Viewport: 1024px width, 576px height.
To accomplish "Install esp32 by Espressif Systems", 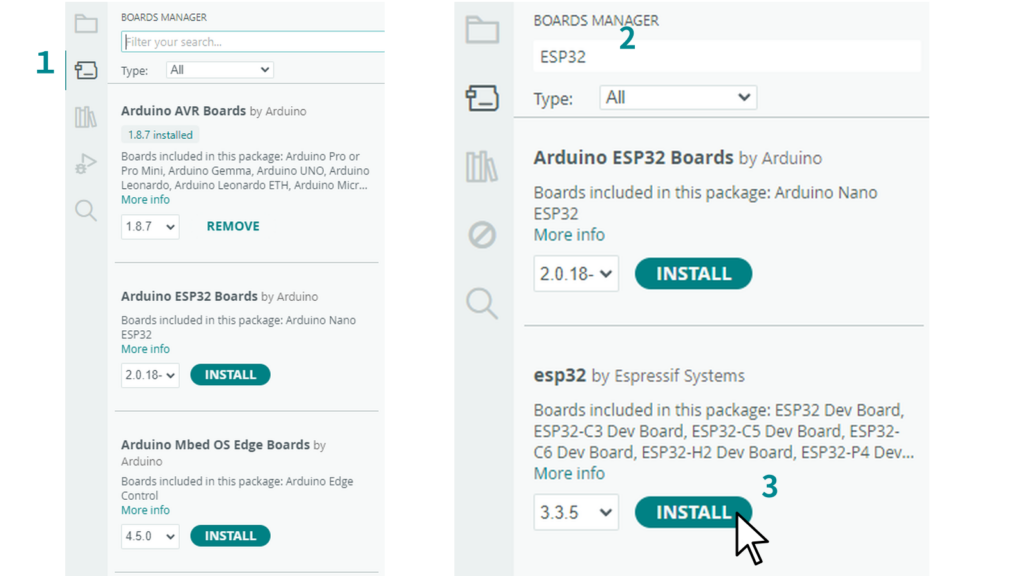I will tap(693, 512).
